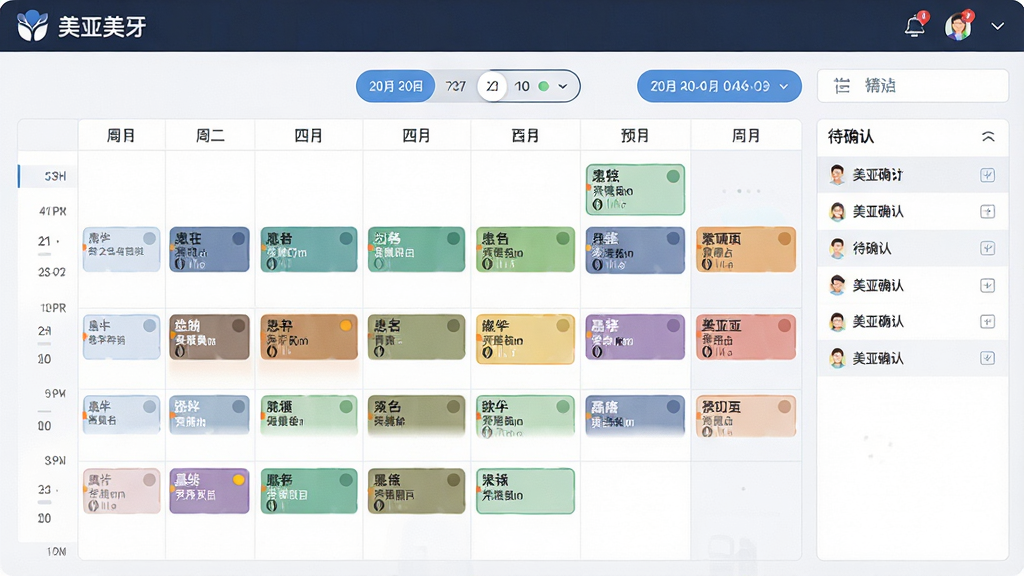Viewport: 1024px width, 576px height.
Task: Open the user profile avatar in the header
Action: coord(958,26)
